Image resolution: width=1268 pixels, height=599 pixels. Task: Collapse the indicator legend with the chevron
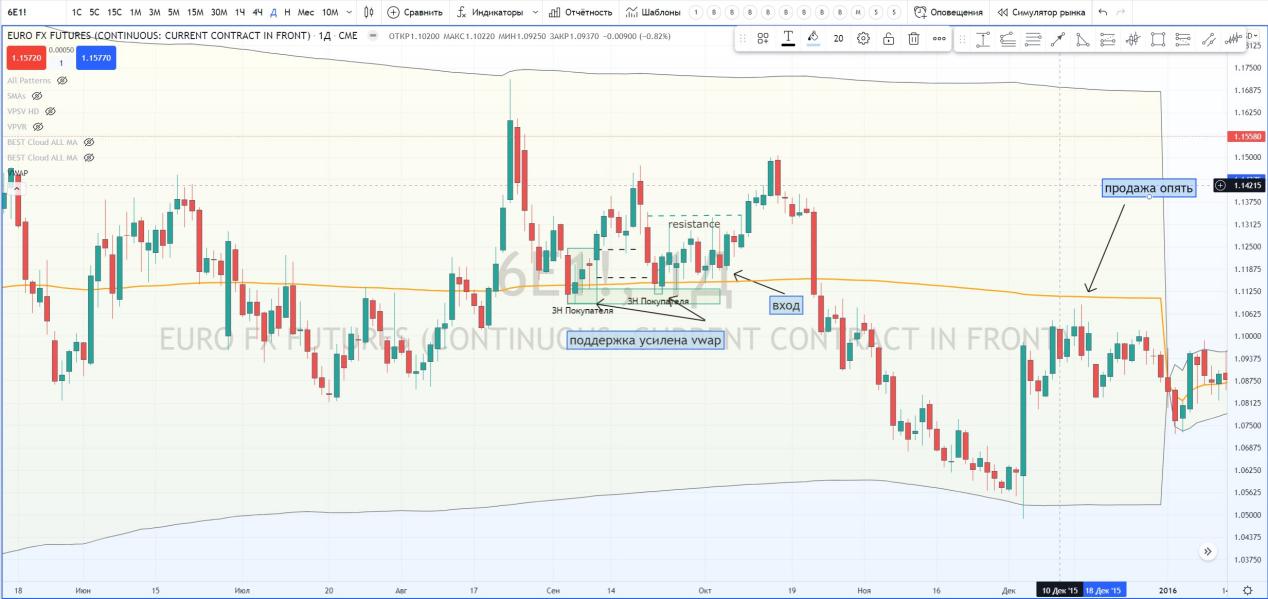click(14, 188)
